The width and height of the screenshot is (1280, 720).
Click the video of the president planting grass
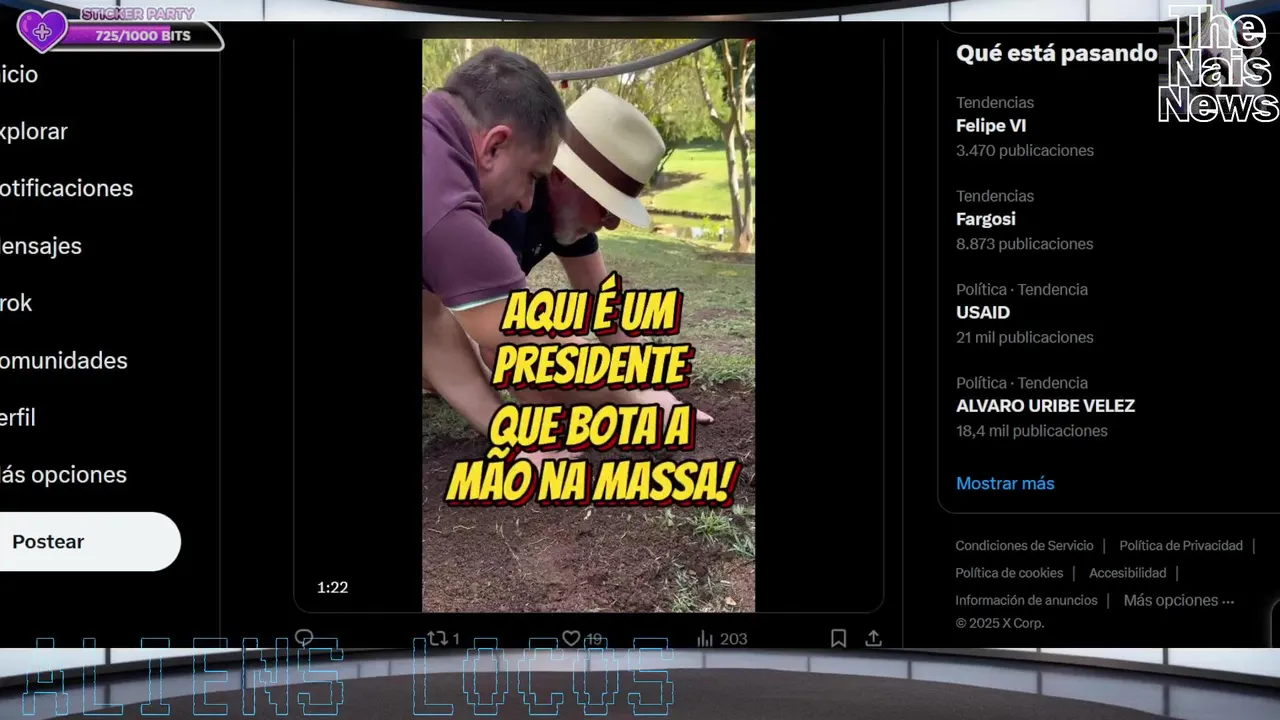(588, 325)
